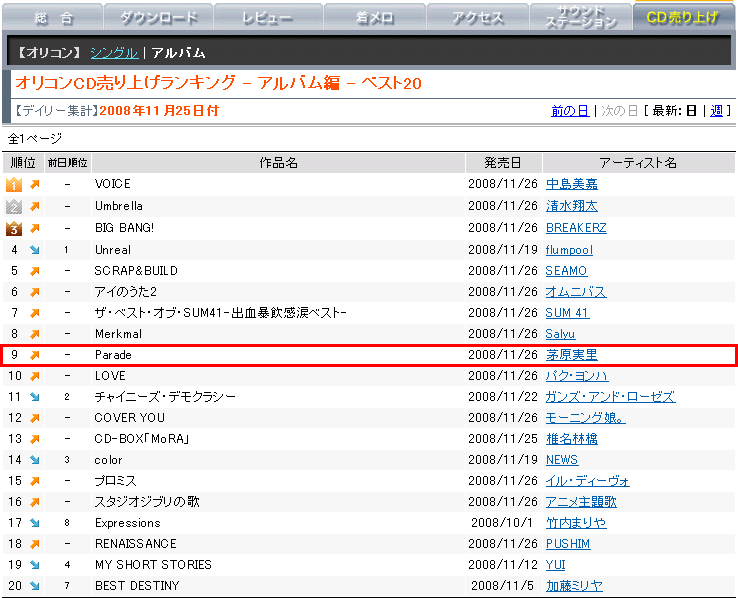The image size is (738, 598).
Task: Click the down arrow icon beside MY SHORT STORIES
Action: pos(35,565)
